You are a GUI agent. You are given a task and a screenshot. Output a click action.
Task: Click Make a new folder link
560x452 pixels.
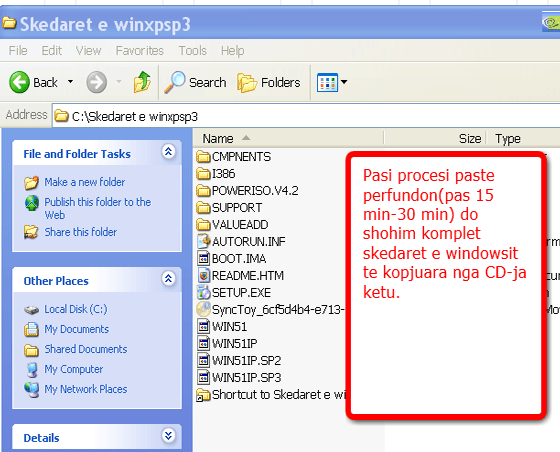85,182
